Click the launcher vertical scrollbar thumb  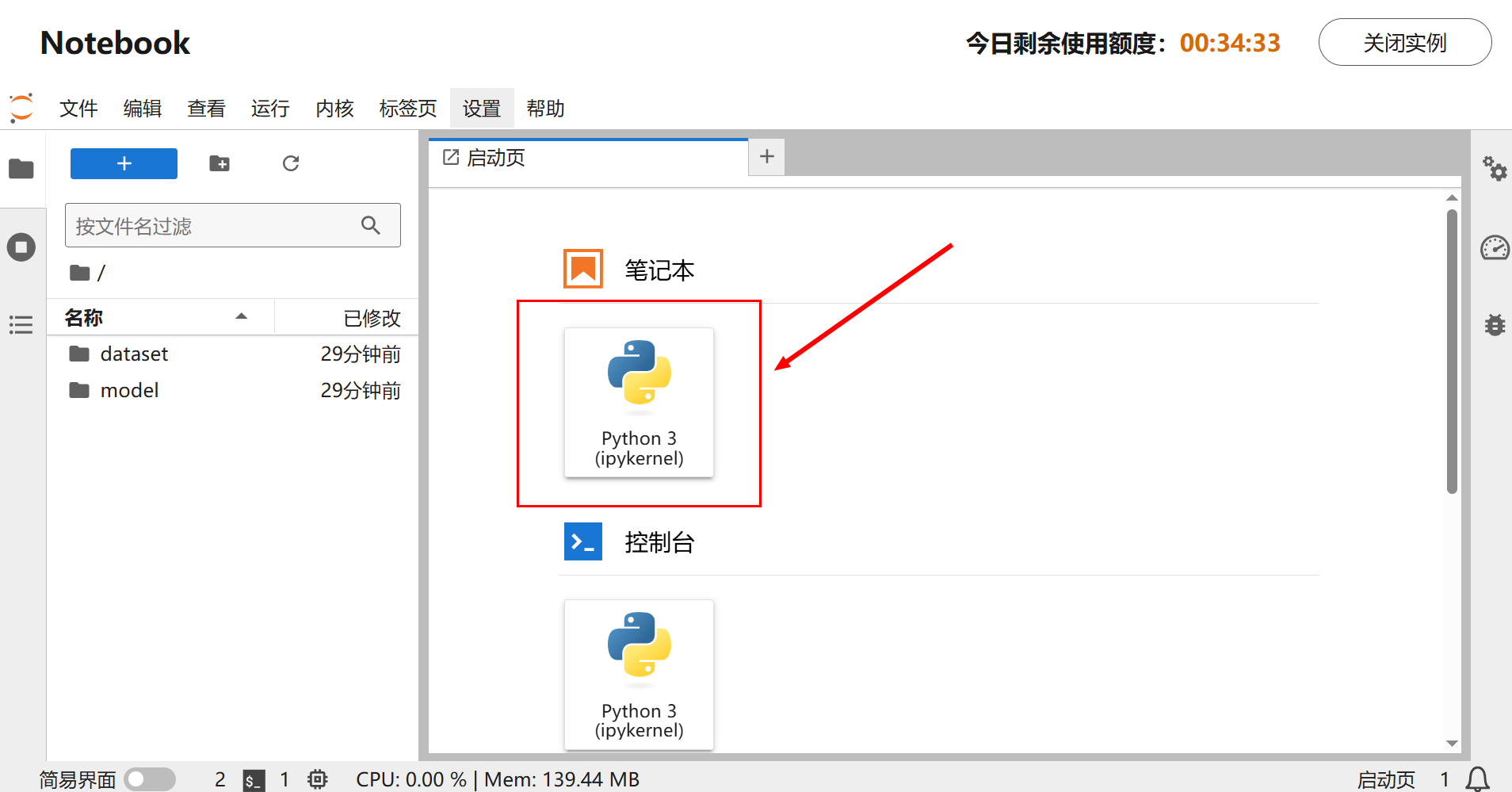pyautogui.click(x=1452, y=351)
